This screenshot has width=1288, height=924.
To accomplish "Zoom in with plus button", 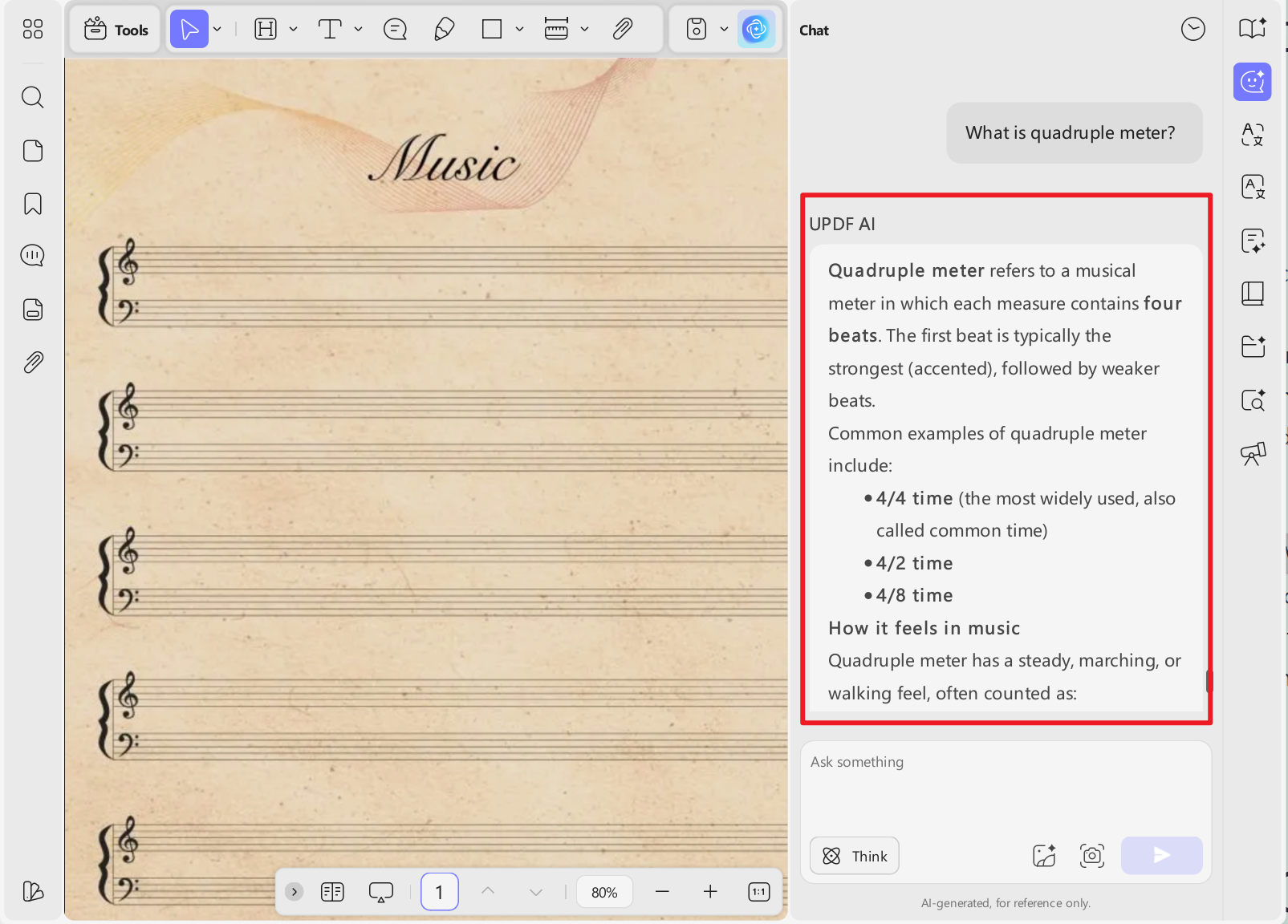I will pos(710,892).
